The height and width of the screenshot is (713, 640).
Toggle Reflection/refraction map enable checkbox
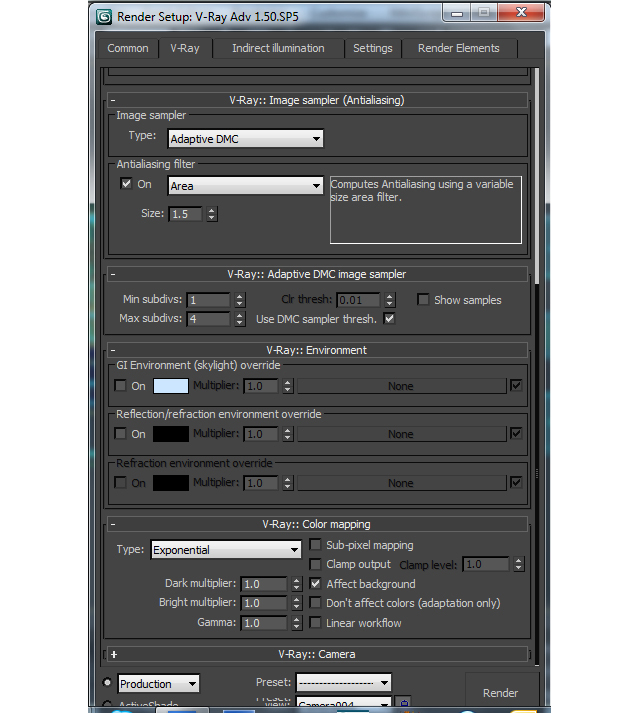click(x=516, y=433)
